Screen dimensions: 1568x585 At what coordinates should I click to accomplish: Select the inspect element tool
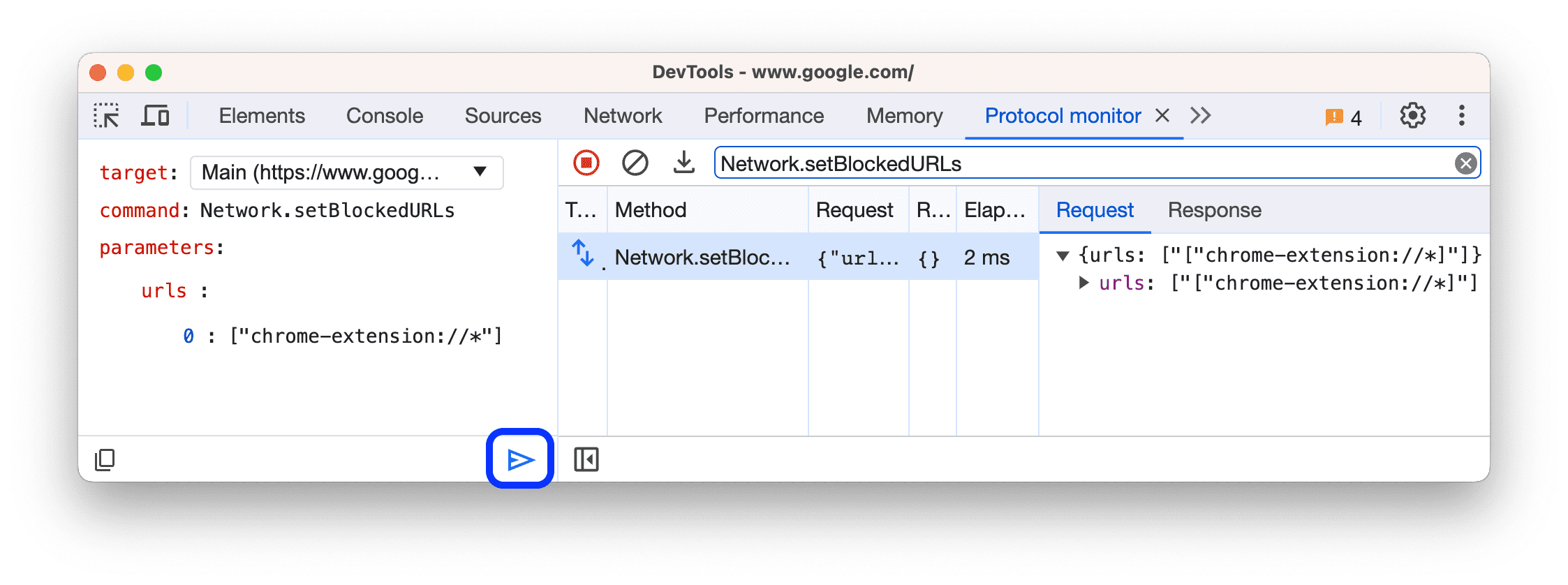click(x=106, y=115)
